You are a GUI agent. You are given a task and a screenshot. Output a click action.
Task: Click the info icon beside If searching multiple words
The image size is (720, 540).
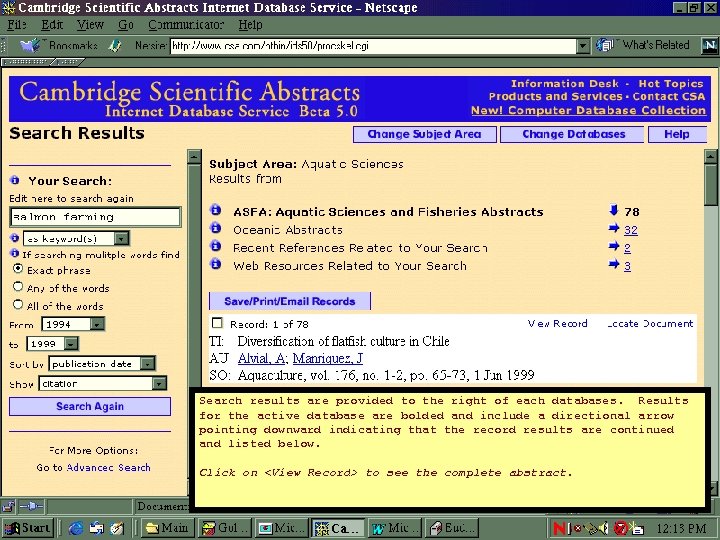coord(14,254)
